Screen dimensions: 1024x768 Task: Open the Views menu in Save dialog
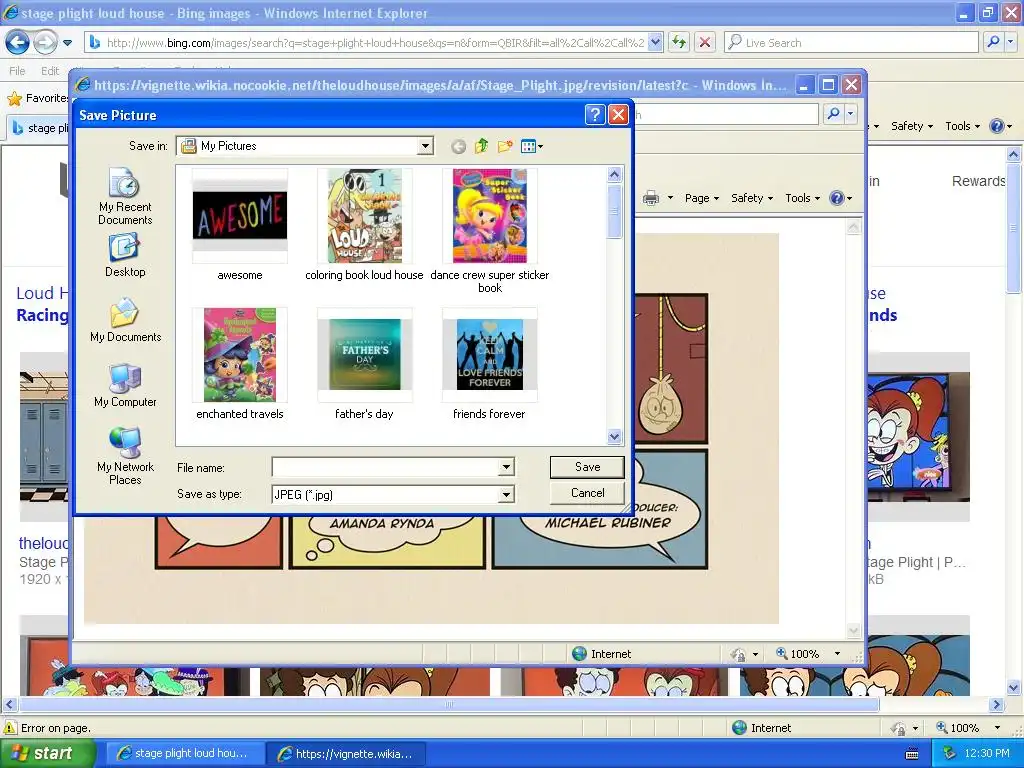point(532,146)
